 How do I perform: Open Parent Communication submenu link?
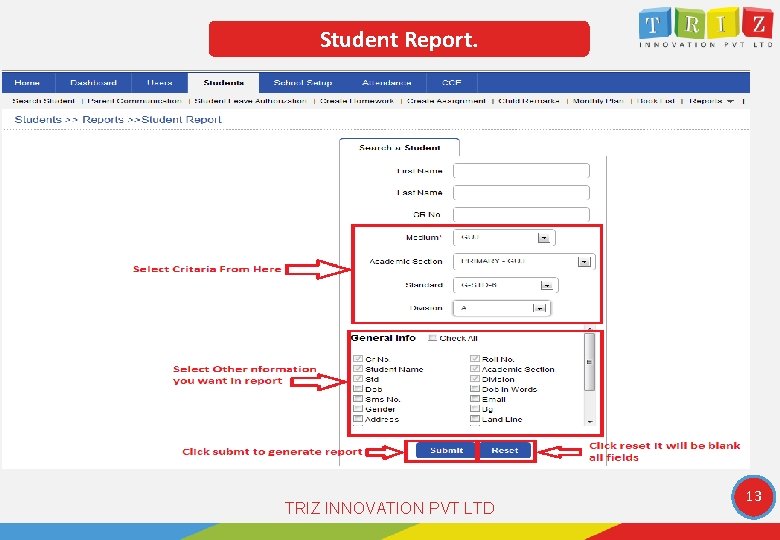(x=134, y=101)
